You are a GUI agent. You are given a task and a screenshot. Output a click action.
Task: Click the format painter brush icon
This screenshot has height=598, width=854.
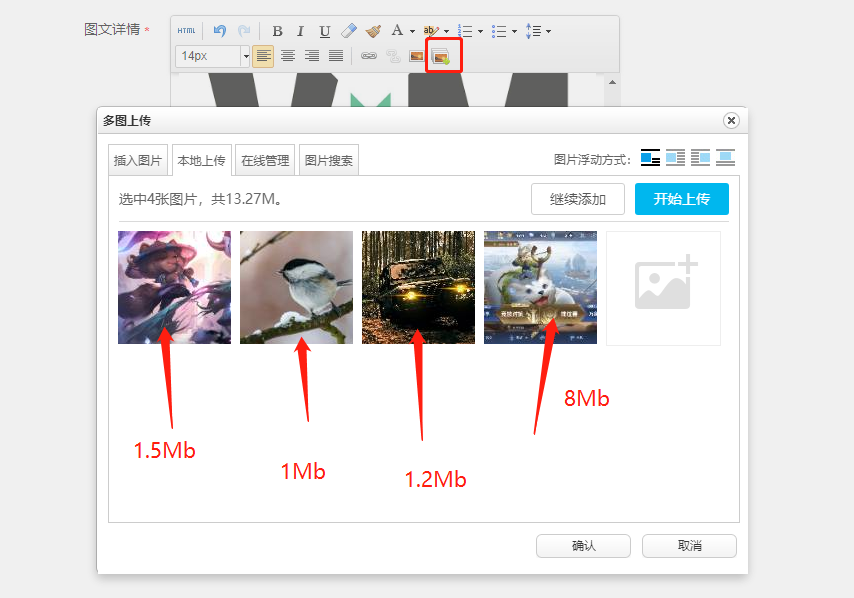click(373, 31)
